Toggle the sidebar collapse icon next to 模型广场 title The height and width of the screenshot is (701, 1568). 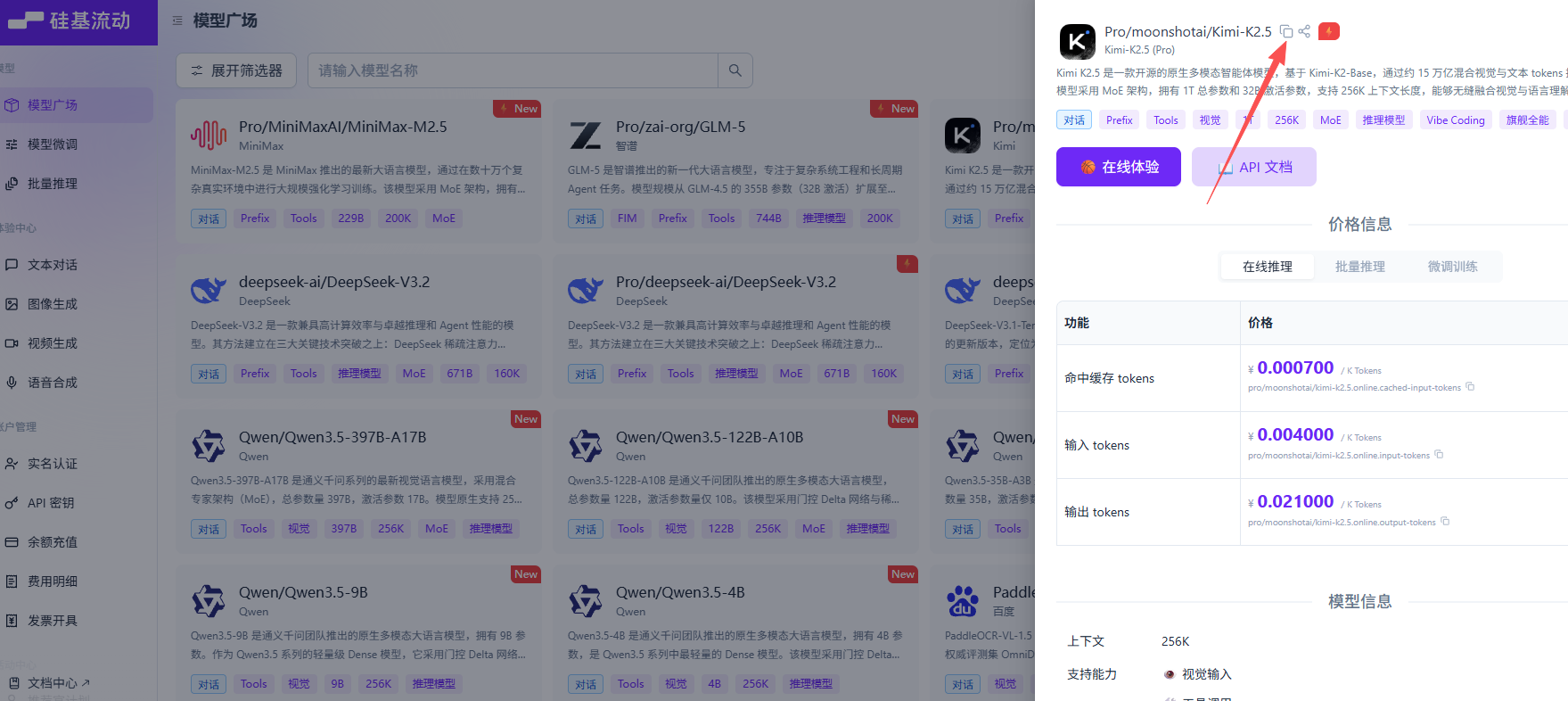(177, 21)
